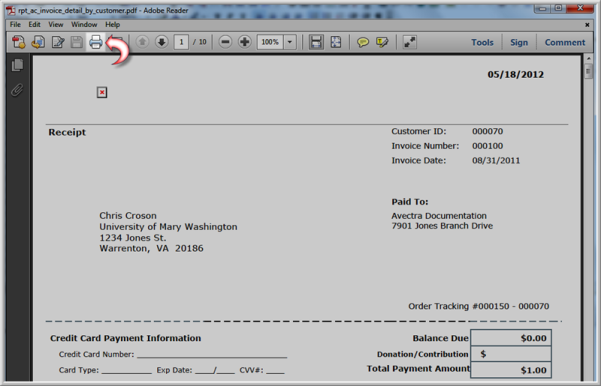Viewport: 601px width, 386px height.
Task: Click the Save file floppy icon
Action: [76, 42]
